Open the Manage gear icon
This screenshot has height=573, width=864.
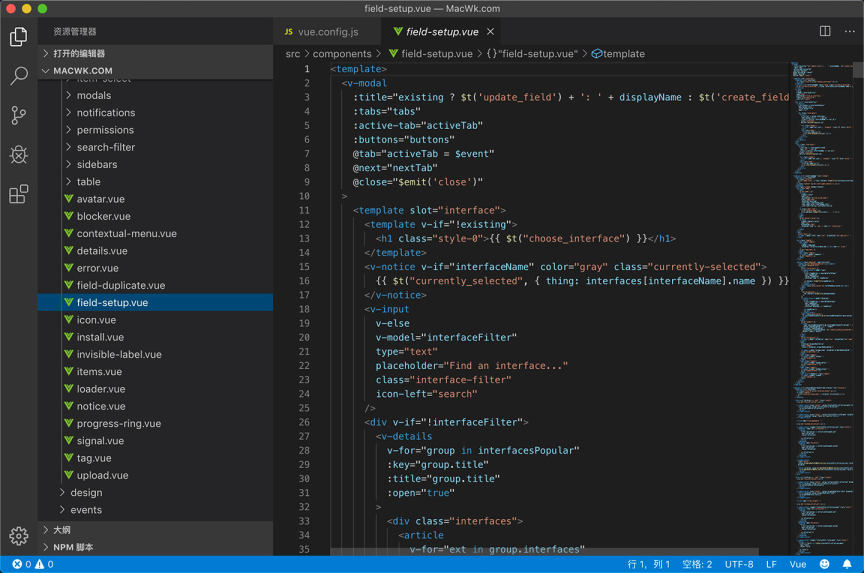tap(18, 536)
